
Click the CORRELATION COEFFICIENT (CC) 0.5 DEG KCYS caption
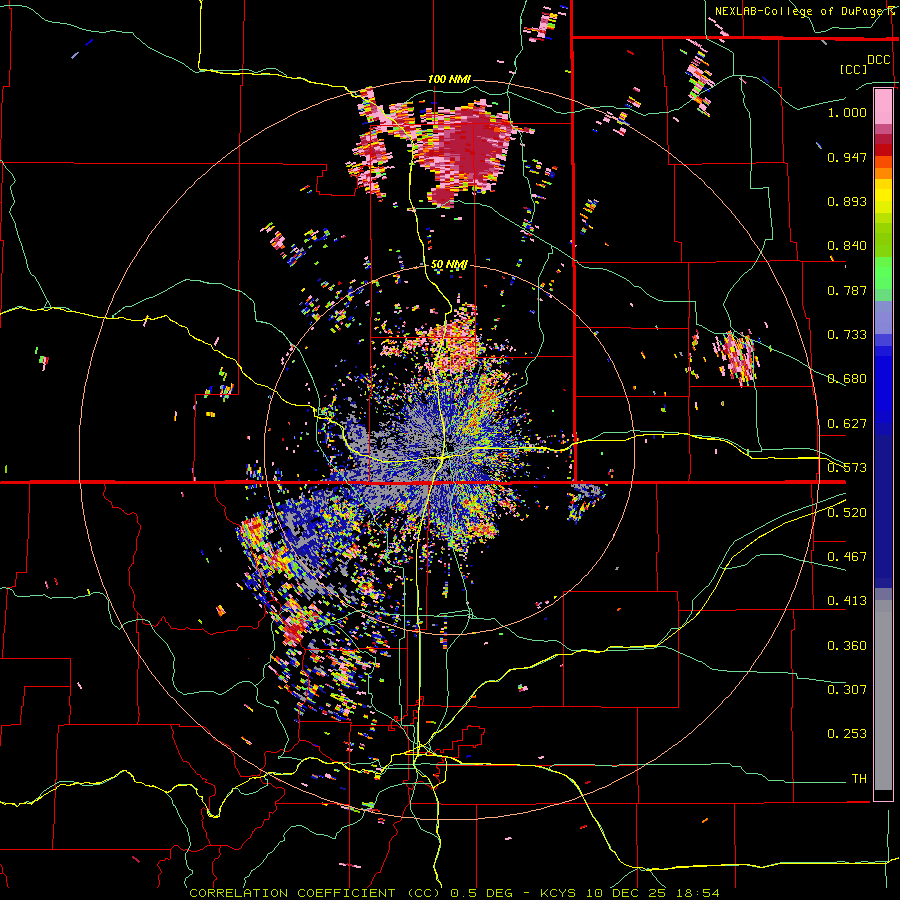(x=454, y=893)
